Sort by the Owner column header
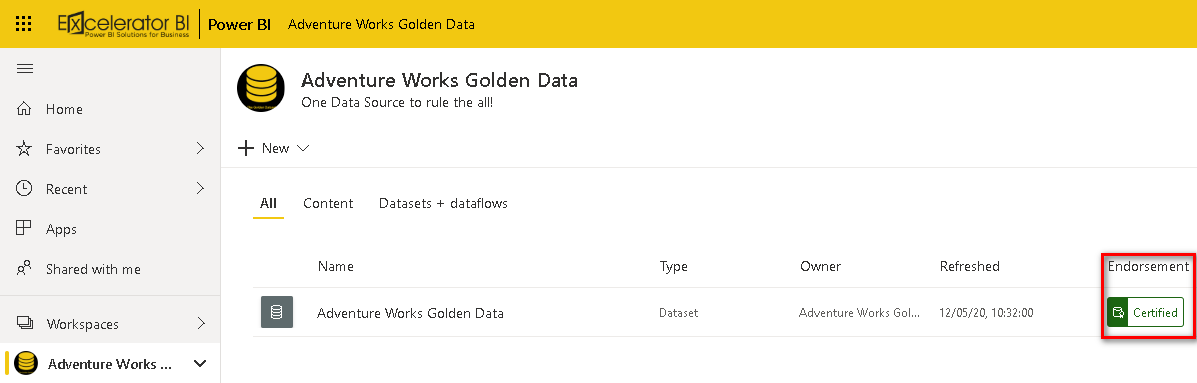The width and height of the screenshot is (1197, 383). pyautogui.click(x=820, y=266)
